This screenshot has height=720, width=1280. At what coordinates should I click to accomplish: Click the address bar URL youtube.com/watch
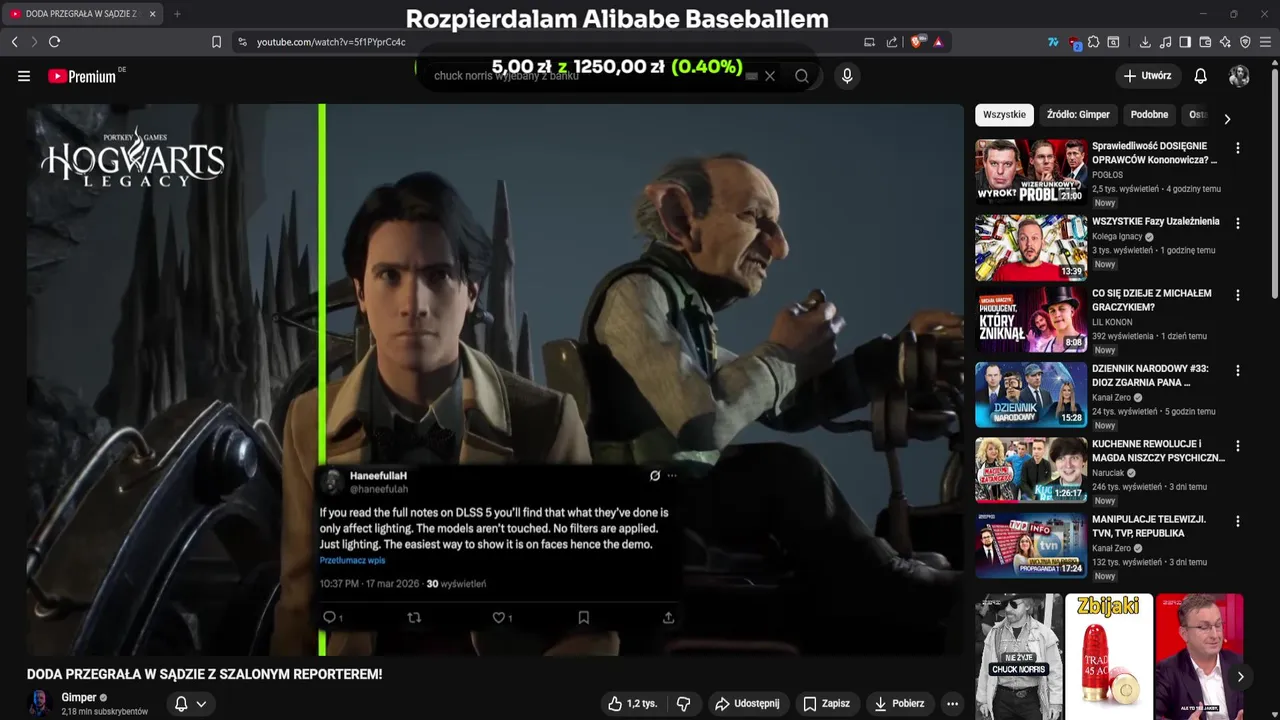(331, 42)
